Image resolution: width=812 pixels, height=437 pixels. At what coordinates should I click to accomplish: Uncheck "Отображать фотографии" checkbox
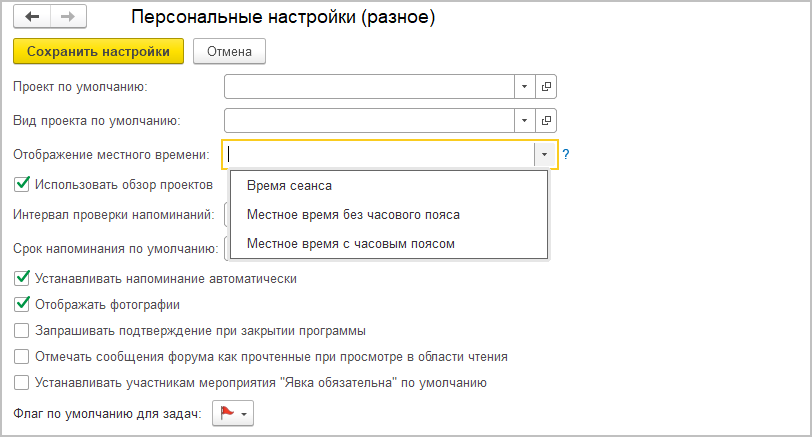(22, 304)
